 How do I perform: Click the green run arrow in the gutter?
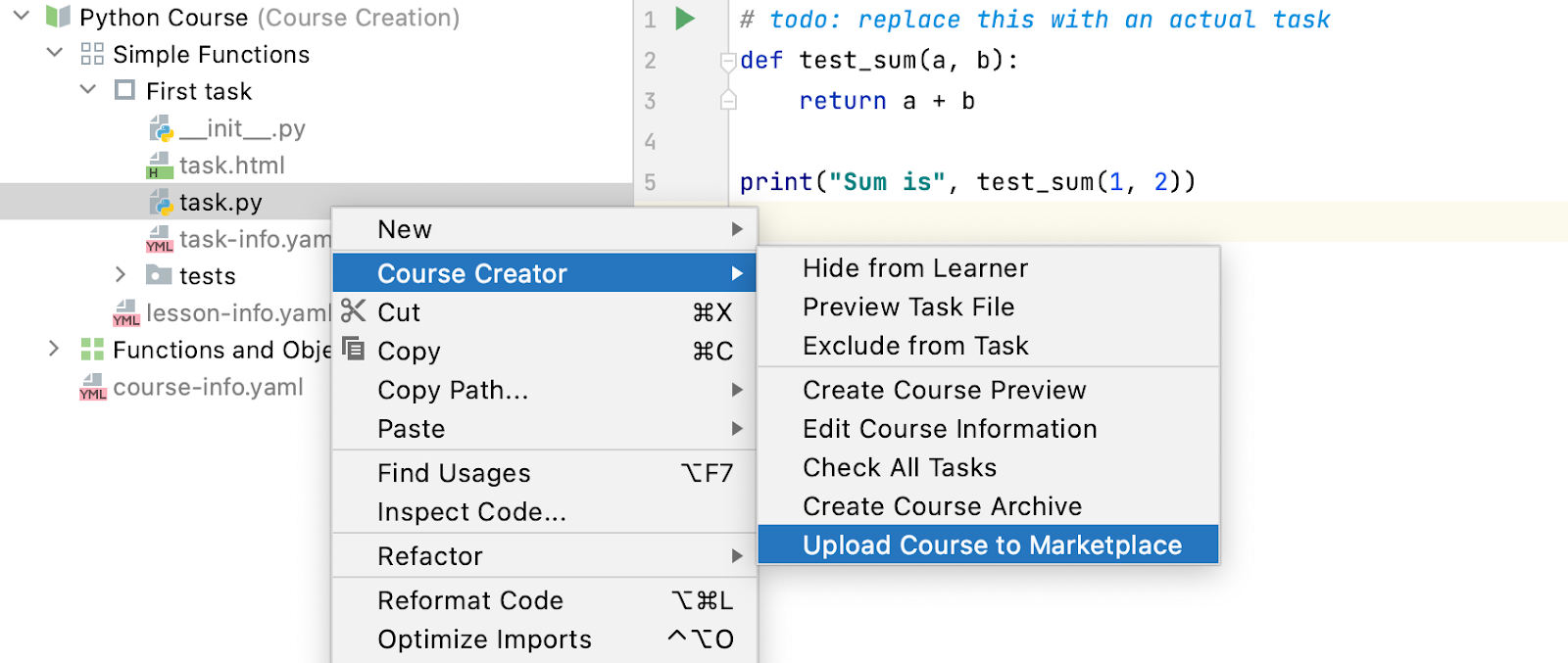pyautogui.click(x=685, y=19)
